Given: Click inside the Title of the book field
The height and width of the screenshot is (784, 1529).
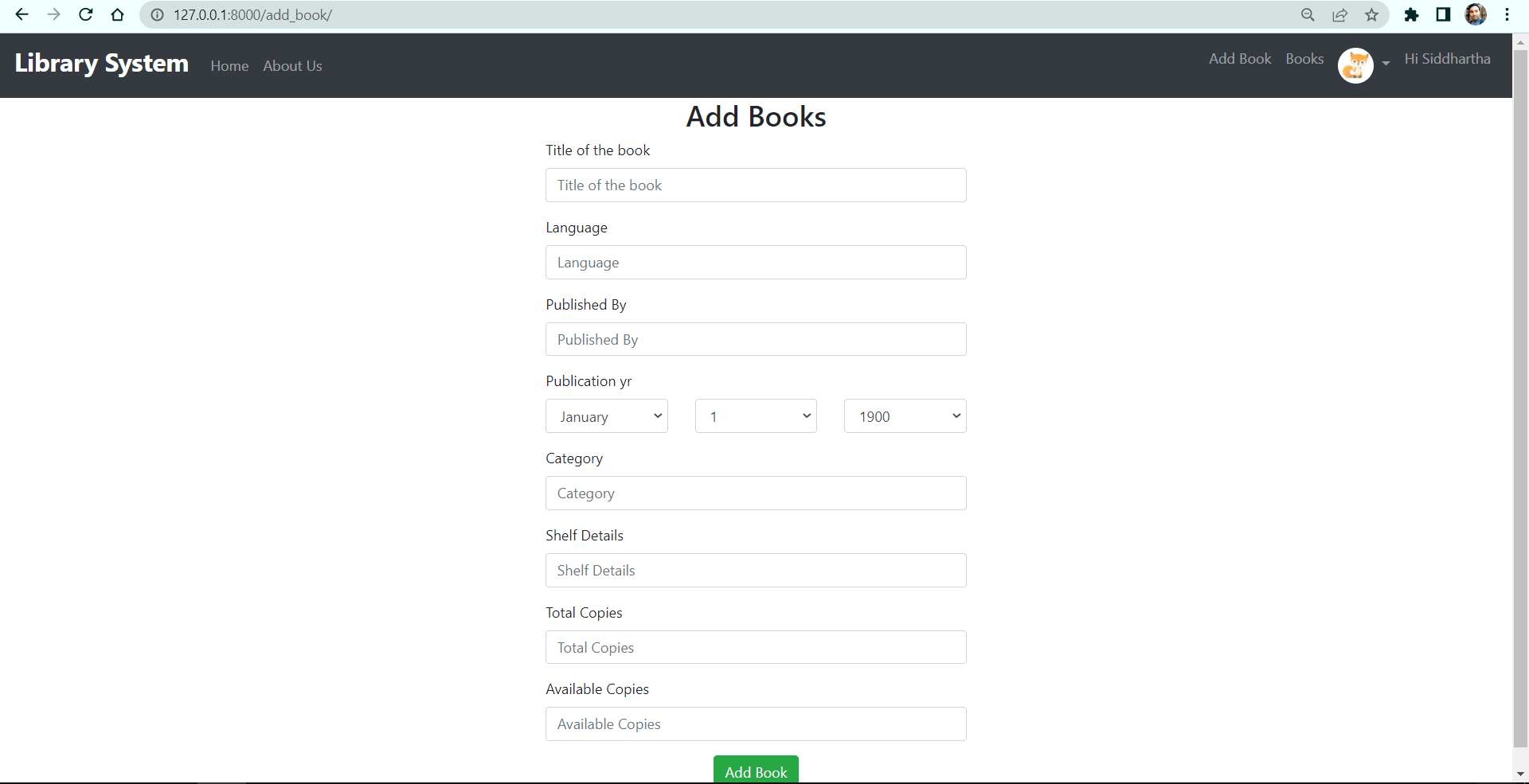Looking at the screenshot, I should click(755, 185).
